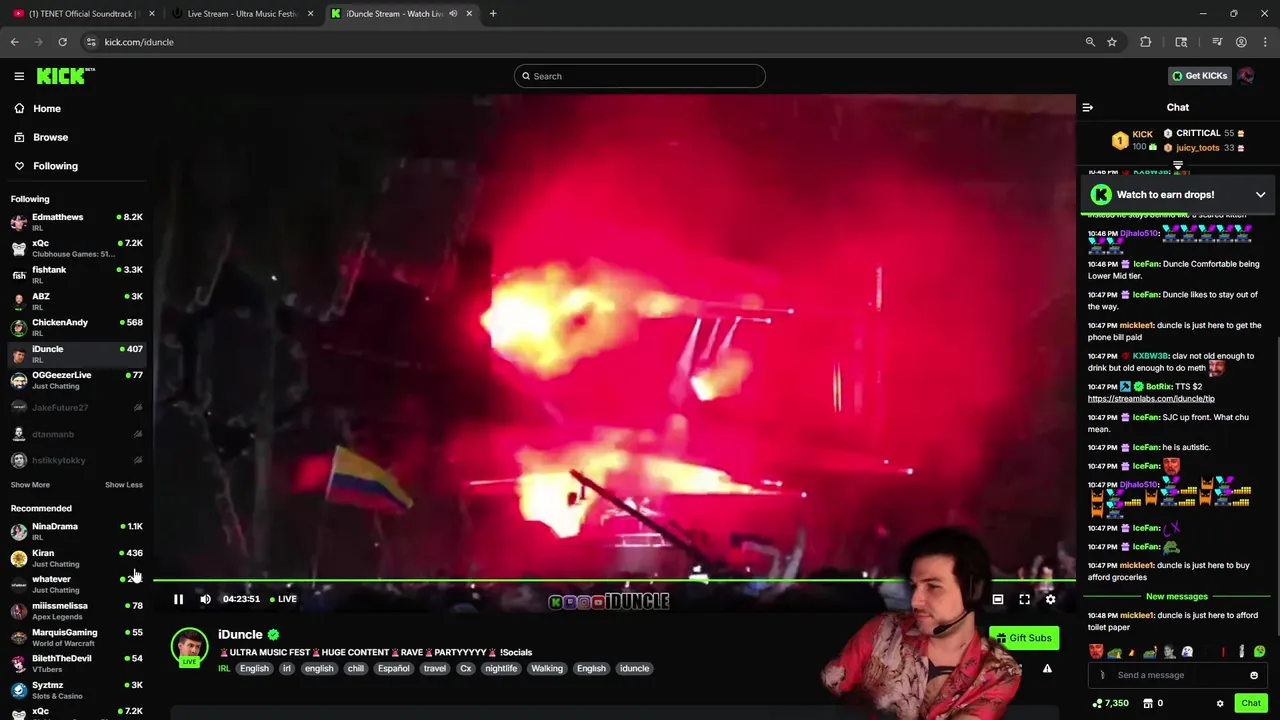
Task: Click iDuncle streamer avatar
Action: pyautogui.click(x=189, y=647)
